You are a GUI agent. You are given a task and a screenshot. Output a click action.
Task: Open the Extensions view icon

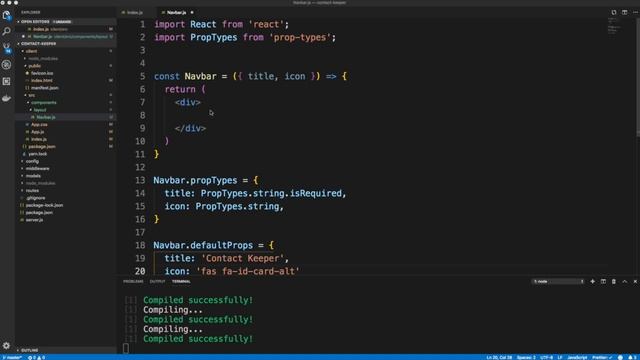tap(7, 81)
